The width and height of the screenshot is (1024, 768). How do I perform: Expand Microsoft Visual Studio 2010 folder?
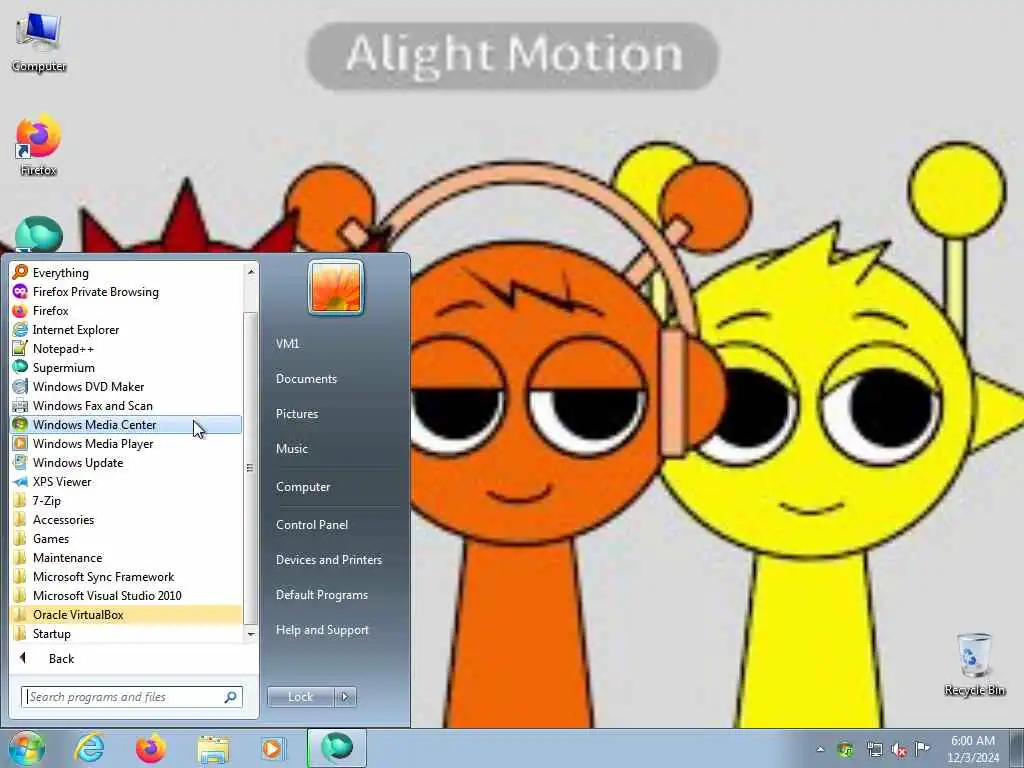point(126,595)
